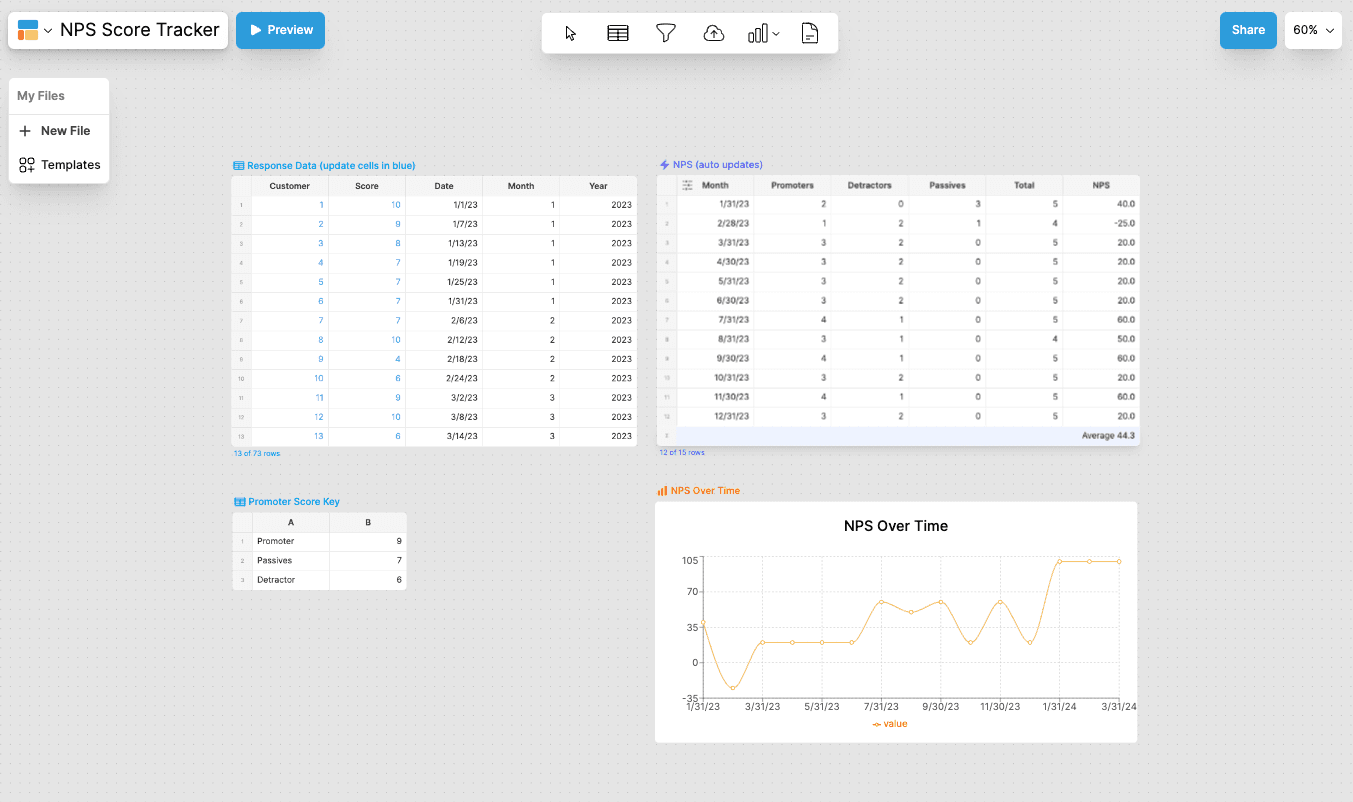Screen dimensions: 1353x802
Task: Select the Score column header
Action: [x=367, y=186]
